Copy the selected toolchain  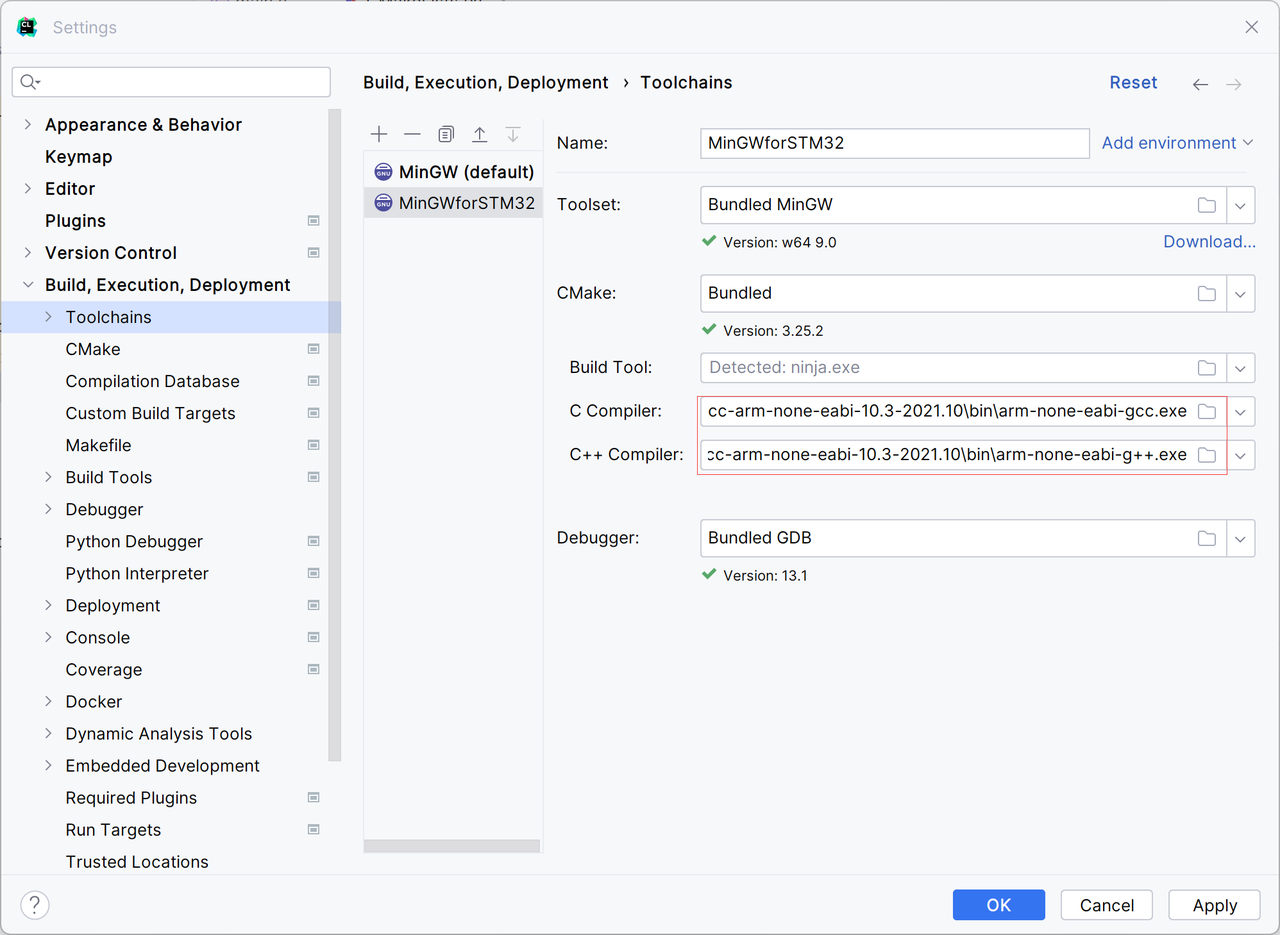coord(446,134)
